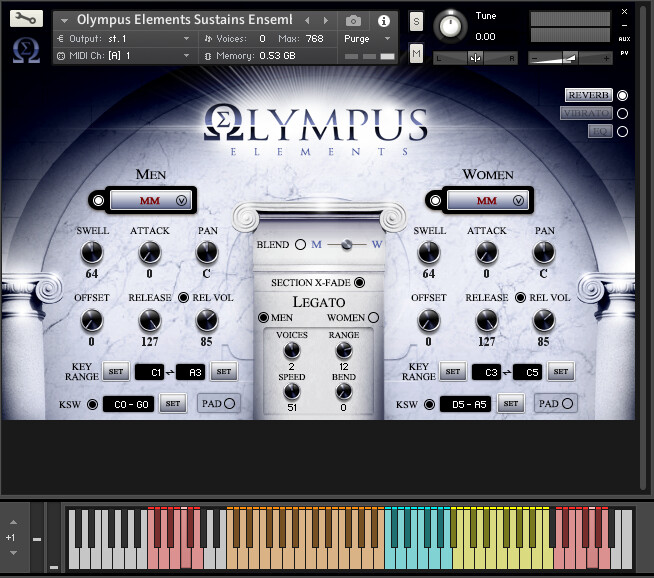Open the REVERB settings tab

589,95
